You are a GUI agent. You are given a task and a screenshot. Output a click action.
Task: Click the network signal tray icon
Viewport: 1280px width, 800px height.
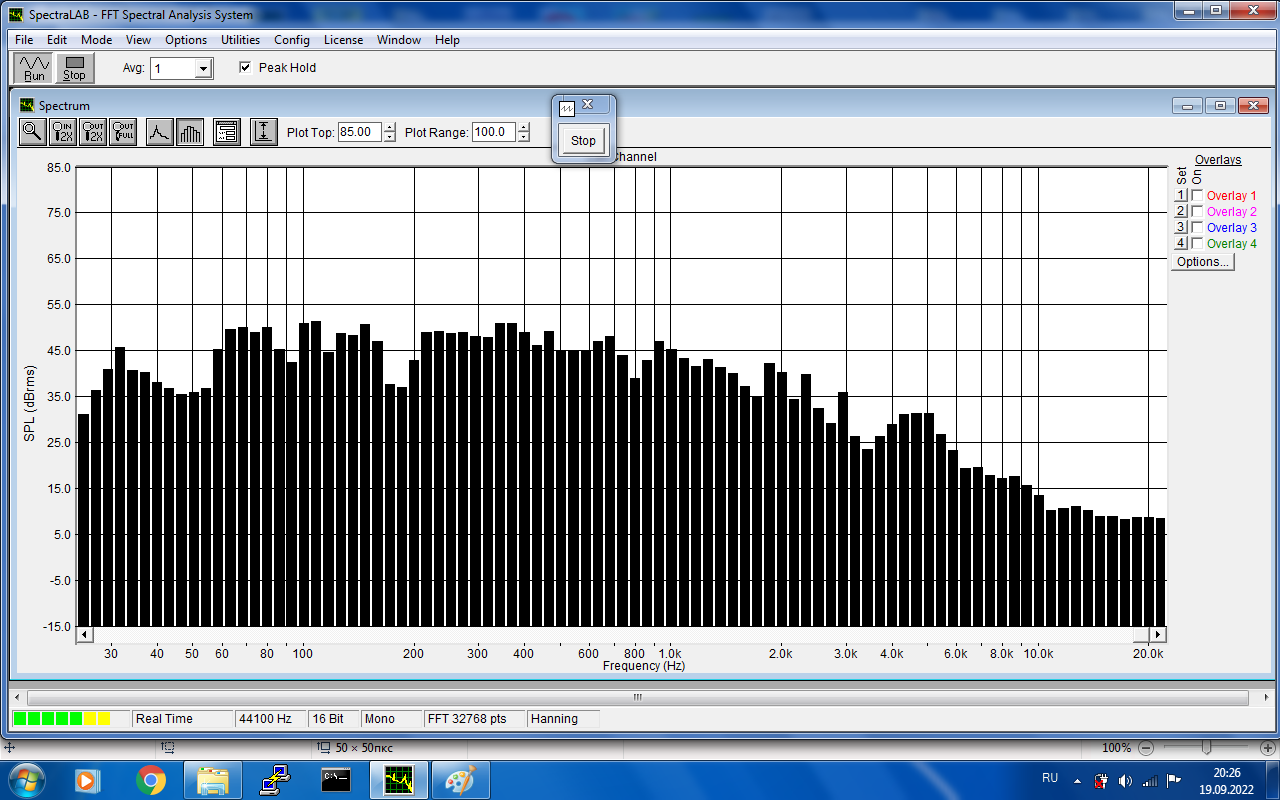point(1150,780)
